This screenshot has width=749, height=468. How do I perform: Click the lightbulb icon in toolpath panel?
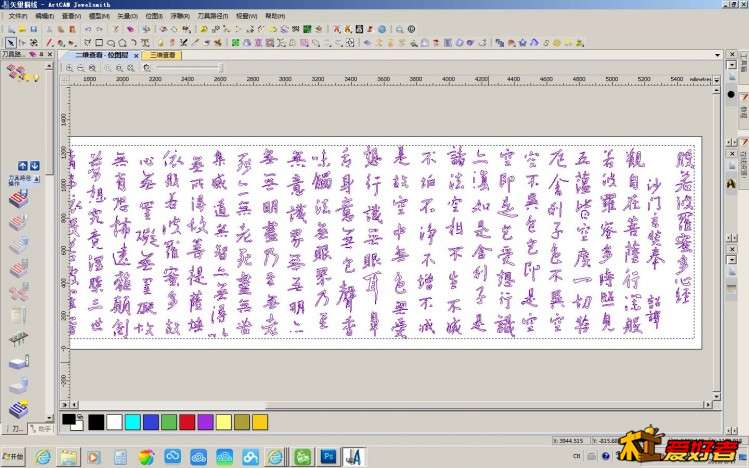click(35, 76)
